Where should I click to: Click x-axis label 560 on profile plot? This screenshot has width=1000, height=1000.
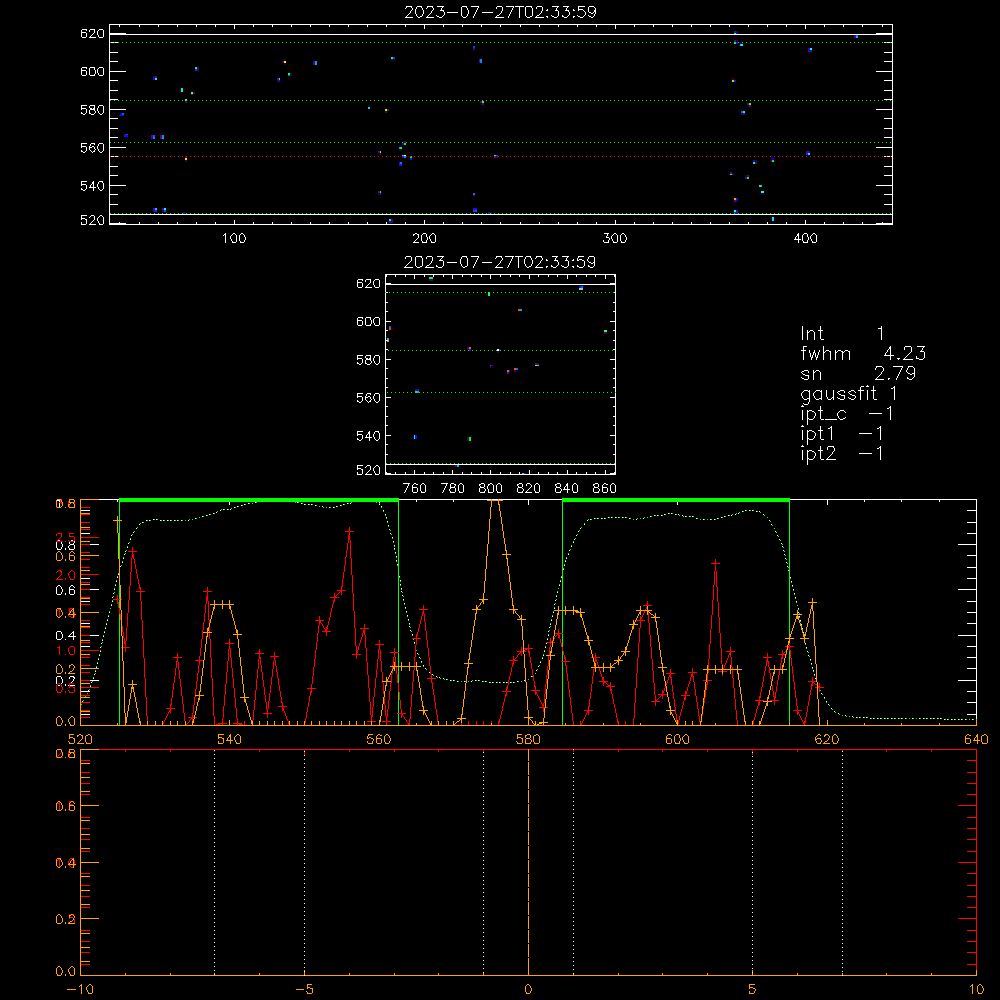click(x=378, y=739)
